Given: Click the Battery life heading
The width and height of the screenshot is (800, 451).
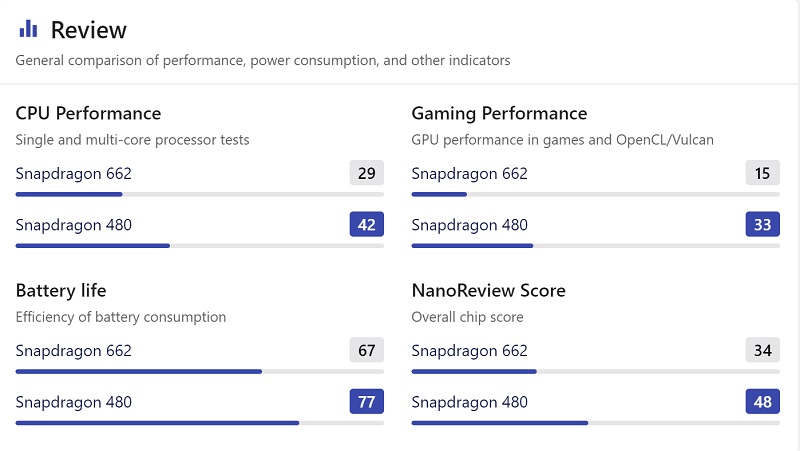Looking at the screenshot, I should click(61, 290).
